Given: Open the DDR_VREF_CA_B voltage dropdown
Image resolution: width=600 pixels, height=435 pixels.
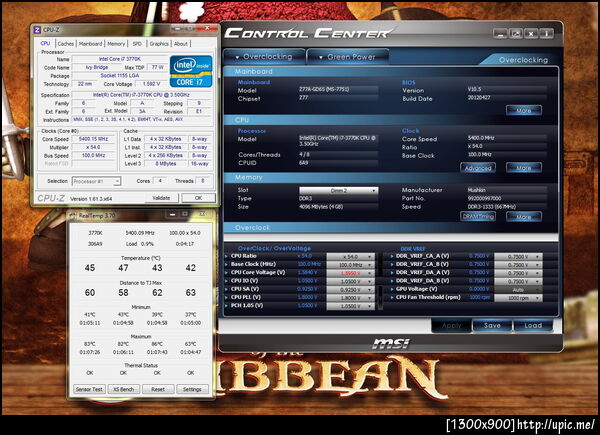Looking at the screenshot, I should [x=518, y=265].
